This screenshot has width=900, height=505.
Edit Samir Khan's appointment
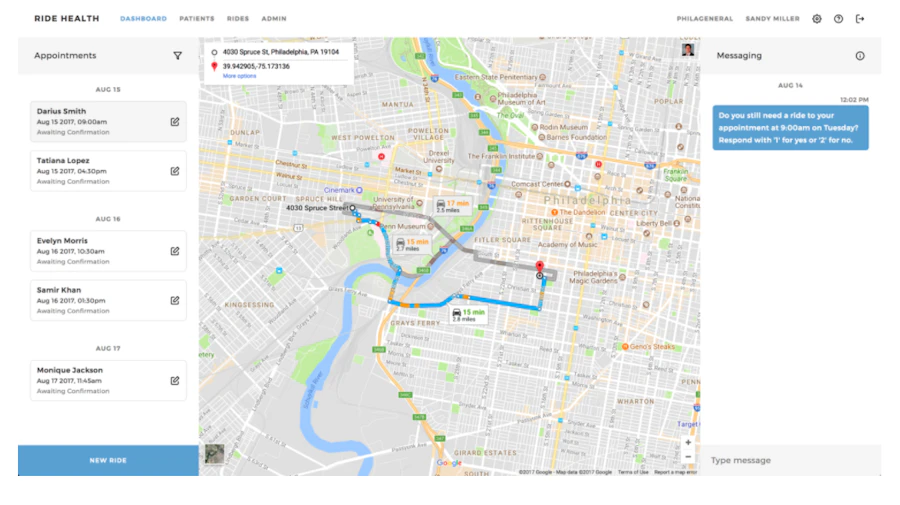tap(174, 300)
